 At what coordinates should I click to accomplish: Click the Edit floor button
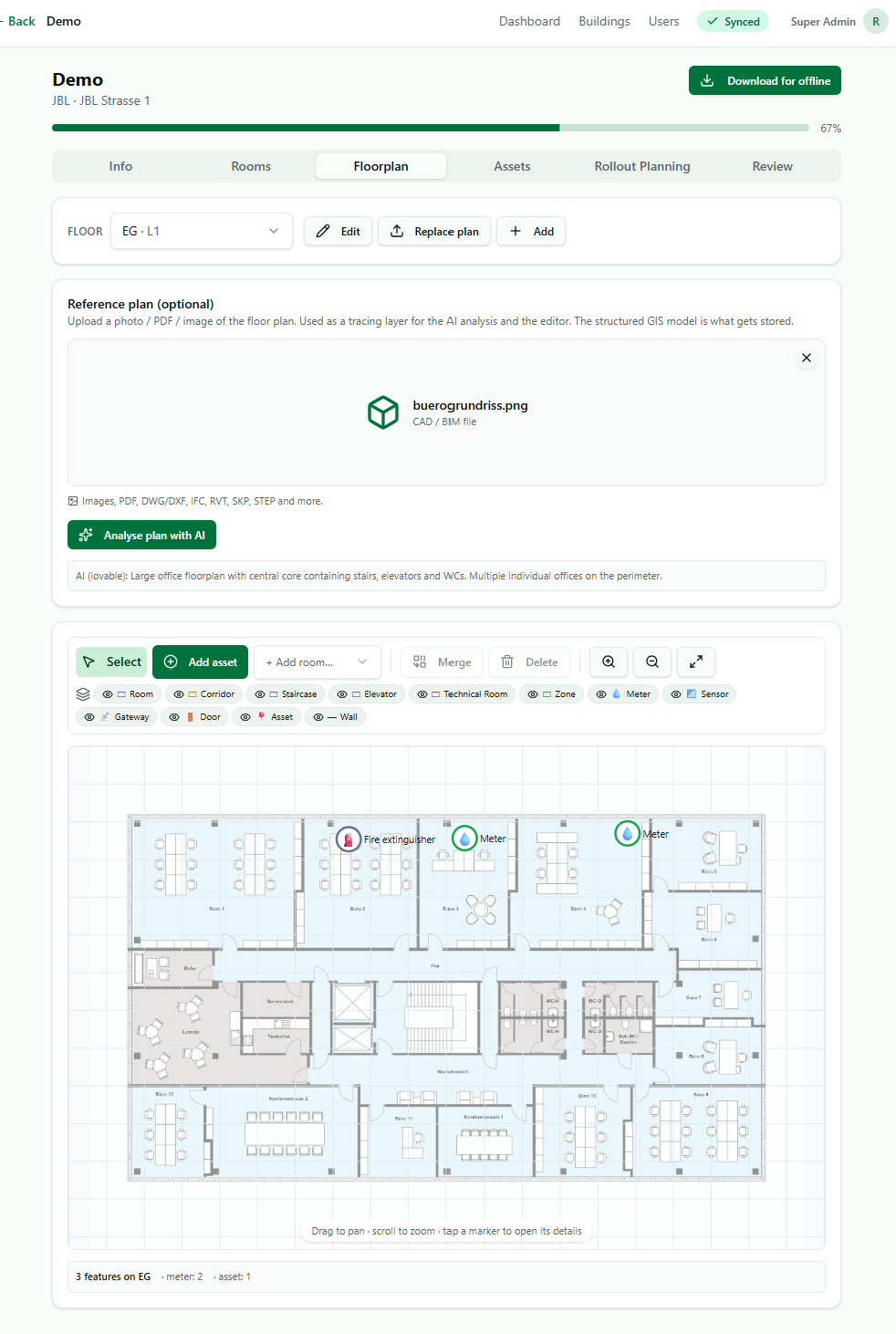coord(338,231)
